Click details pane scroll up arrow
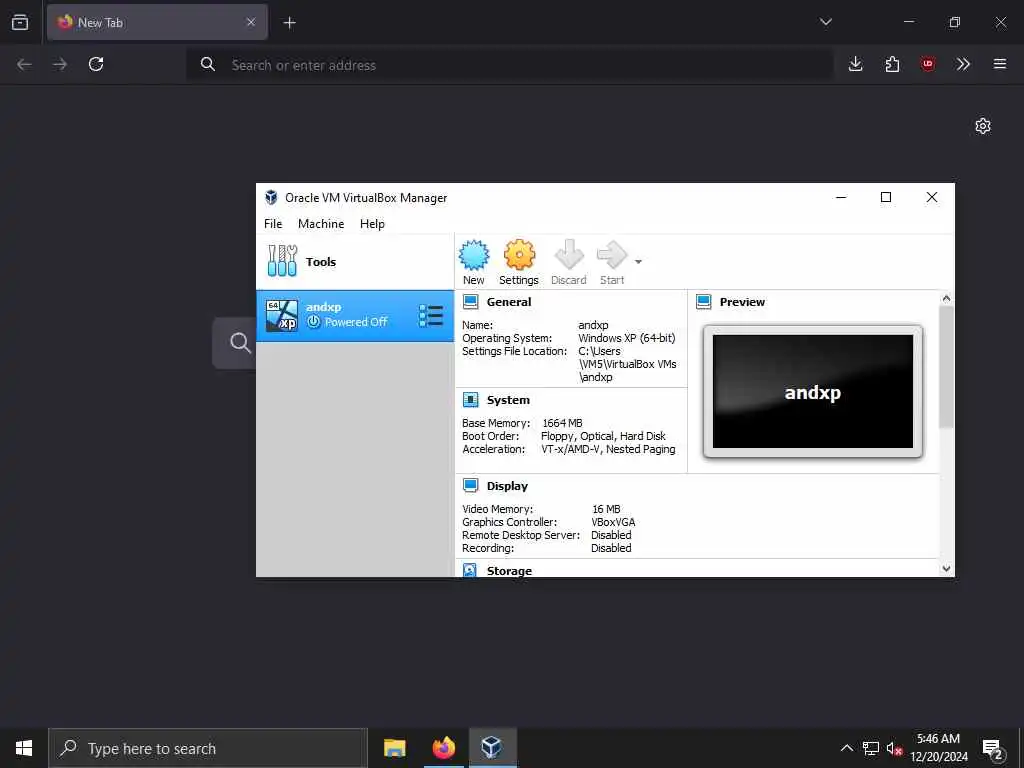The height and width of the screenshot is (768, 1024). (x=946, y=298)
